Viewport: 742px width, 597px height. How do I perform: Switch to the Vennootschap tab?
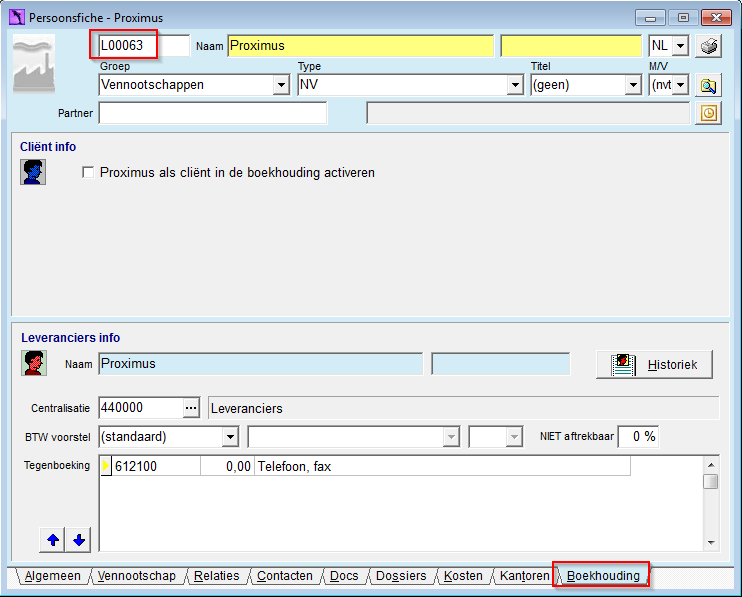[136, 576]
